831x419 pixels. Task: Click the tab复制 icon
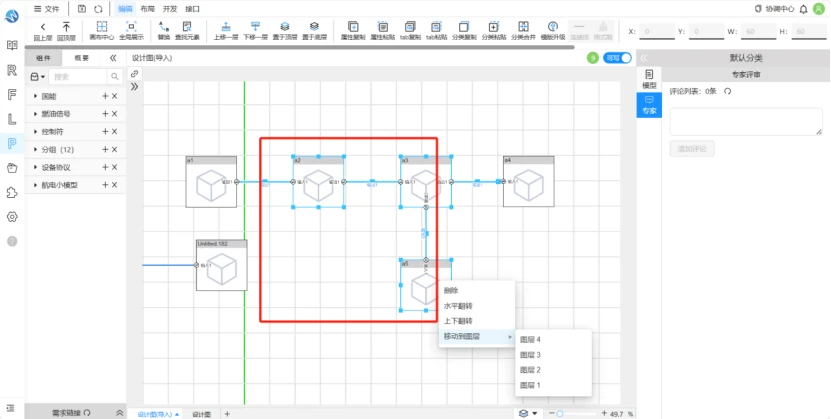[x=410, y=26]
